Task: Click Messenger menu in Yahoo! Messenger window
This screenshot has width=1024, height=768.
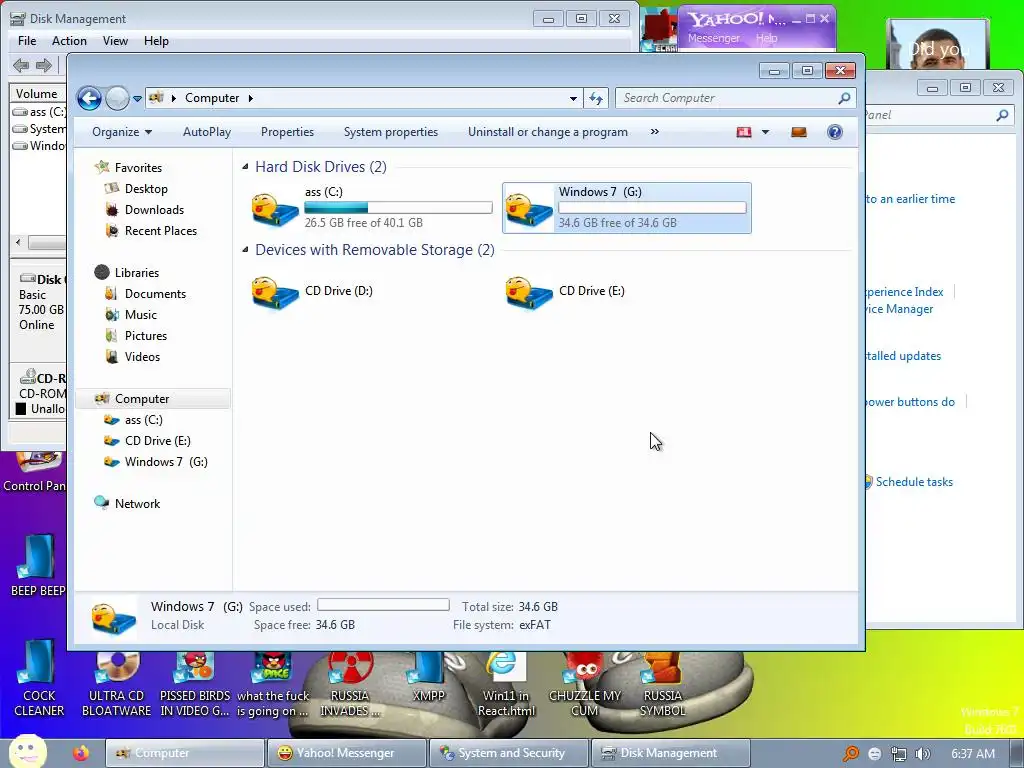Action: [x=713, y=39]
